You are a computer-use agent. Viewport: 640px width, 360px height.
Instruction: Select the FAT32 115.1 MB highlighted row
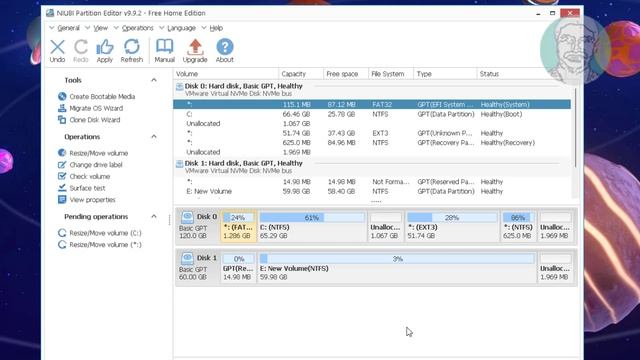(372, 104)
